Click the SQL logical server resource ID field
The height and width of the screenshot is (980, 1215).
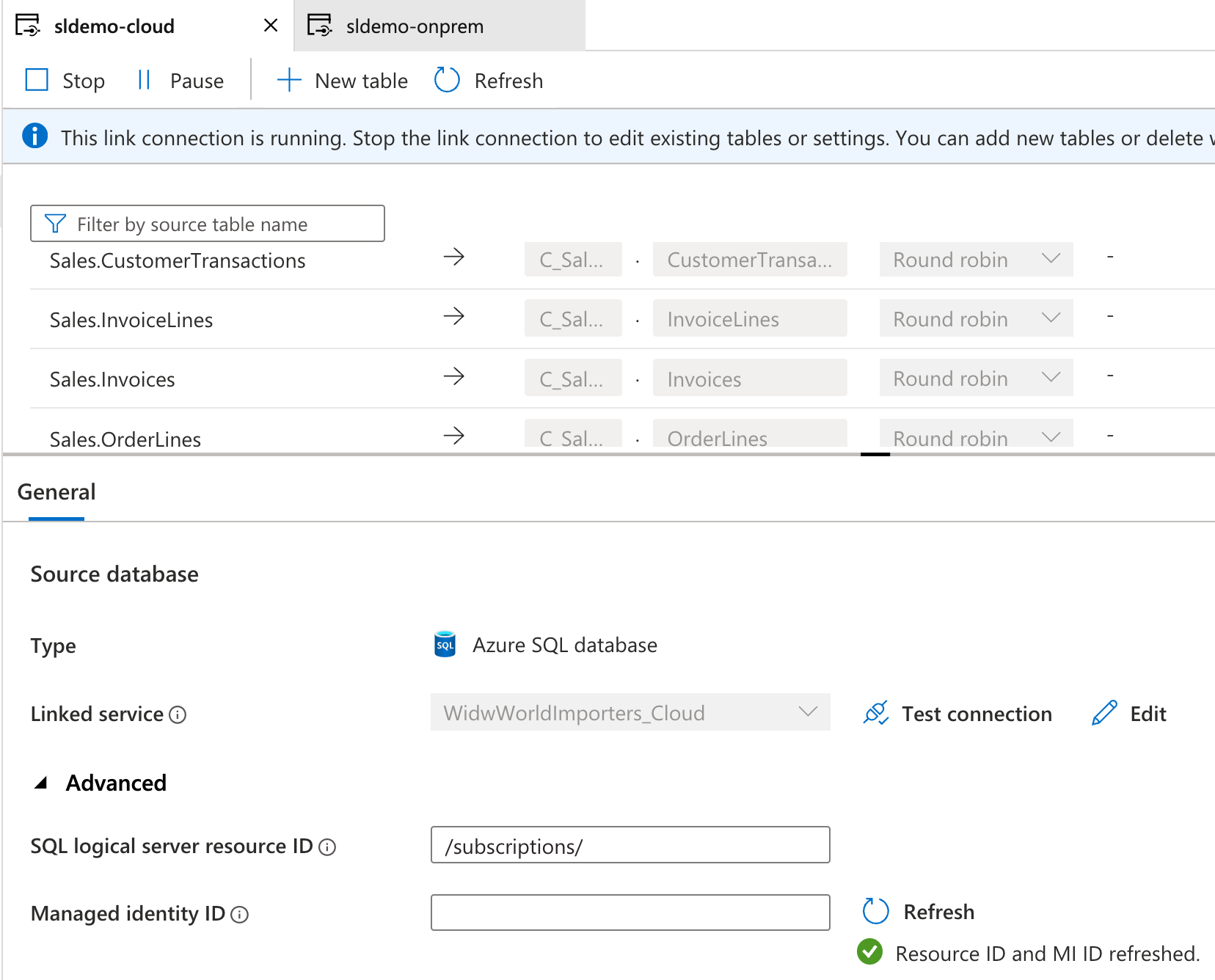point(630,846)
